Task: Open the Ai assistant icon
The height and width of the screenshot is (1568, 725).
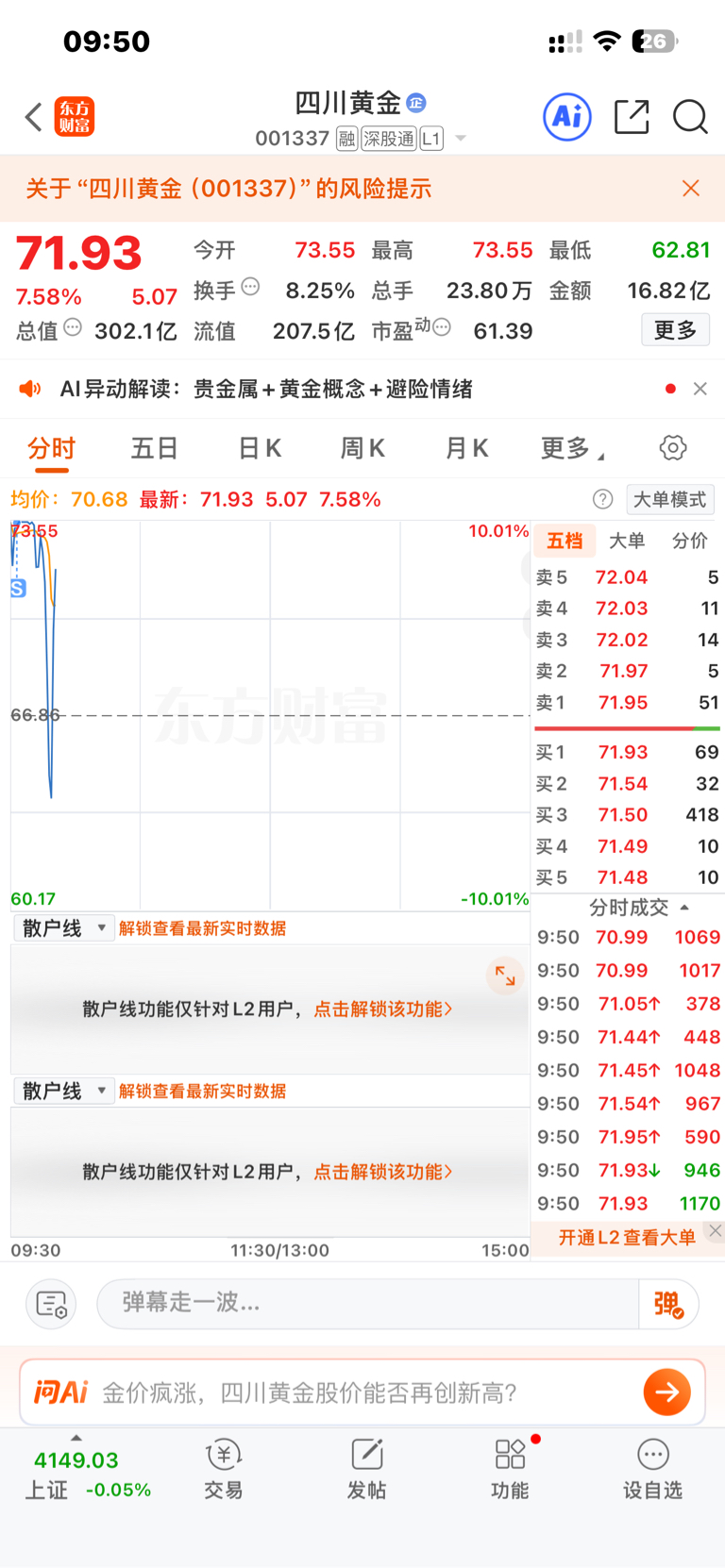Action: [x=567, y=117]
